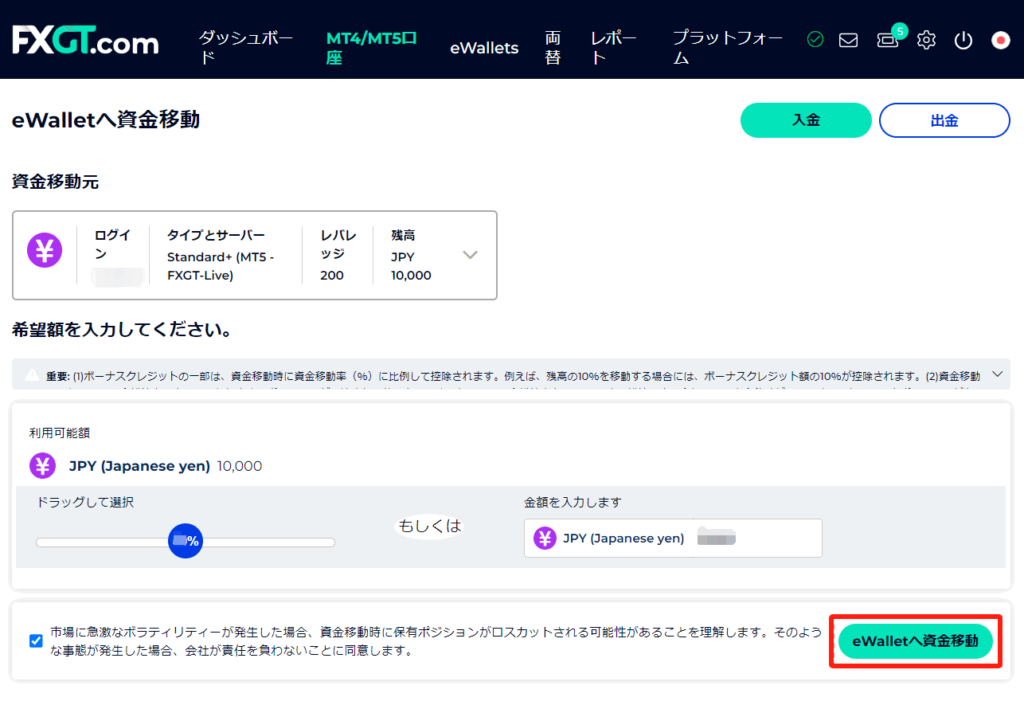Toggle the volatility risk agreement checkbox

36,641
